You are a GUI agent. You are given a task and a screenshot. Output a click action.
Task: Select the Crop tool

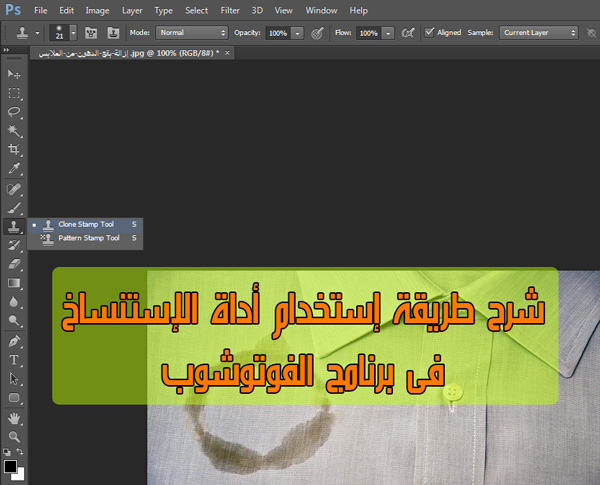point(14,149)
